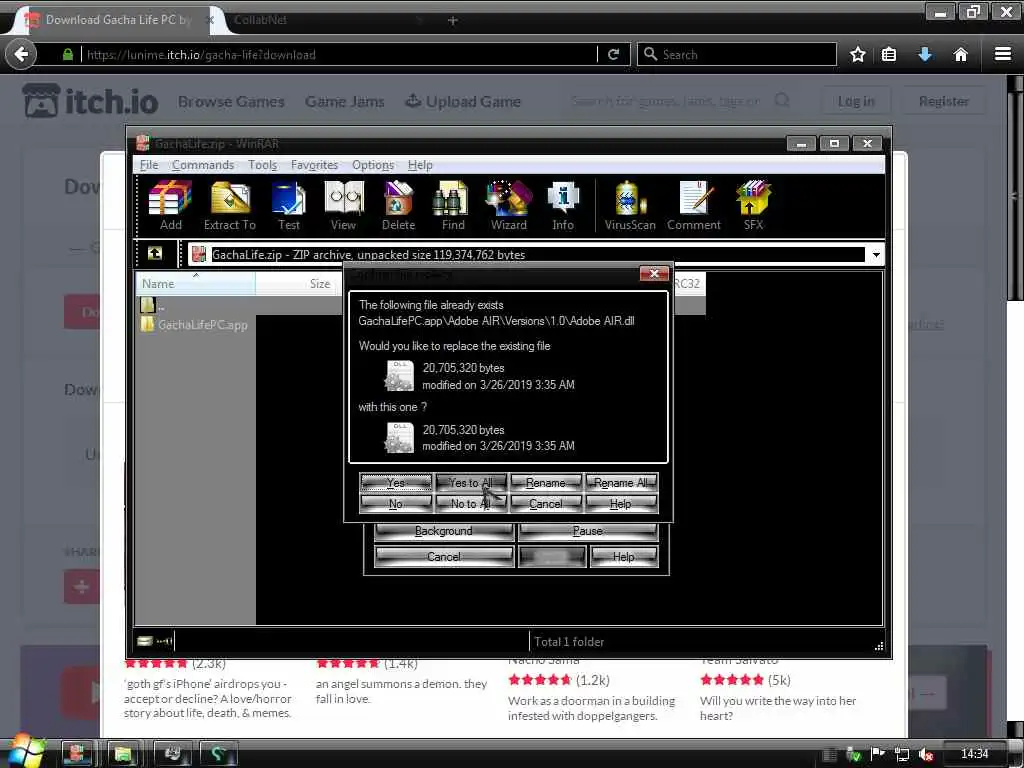Open a new browser tab
The height and width of the screenshot is (768, 1024).
453,20
